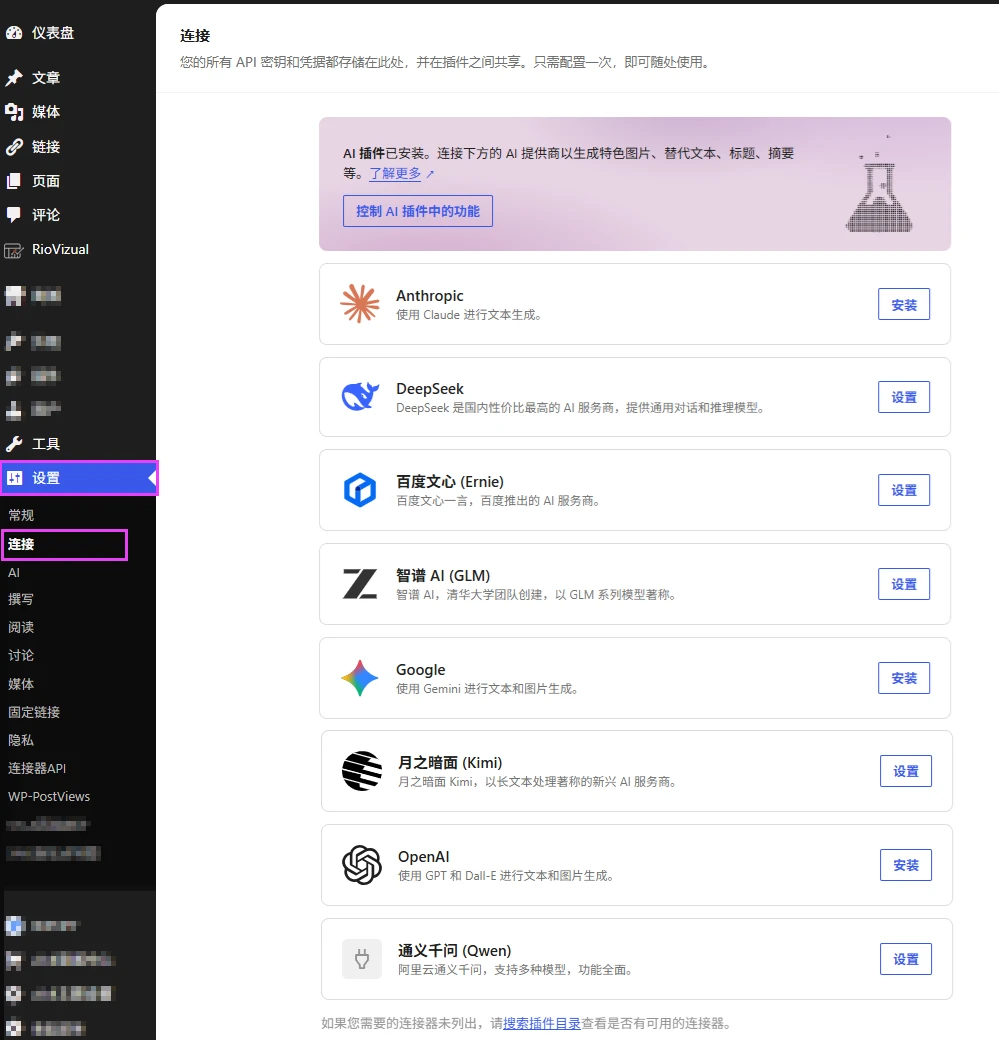Click the RioVizual icon in sidebar
Screen dimensions: 999x1040
coord(14,250)
